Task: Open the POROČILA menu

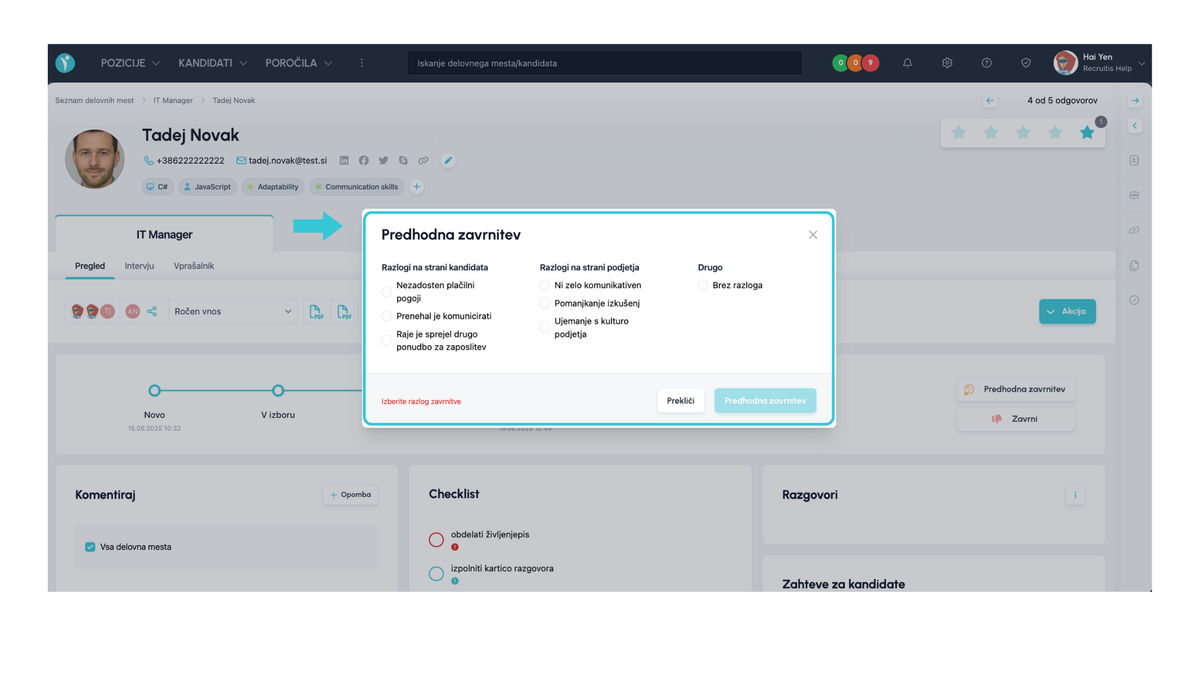Action: [298, 63]
